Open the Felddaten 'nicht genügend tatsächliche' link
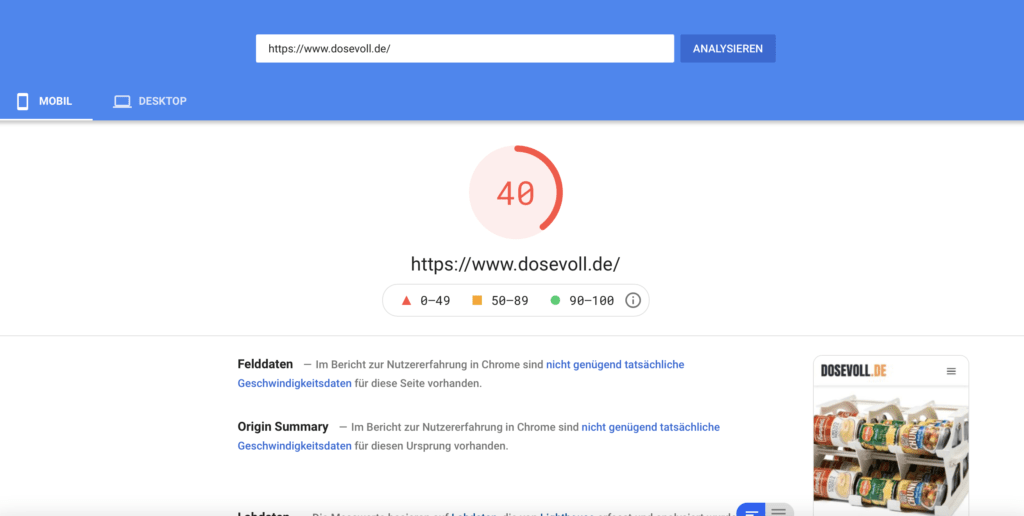Screen dimensions: 1024x516 pyautogui.click(x=615, y=364)
